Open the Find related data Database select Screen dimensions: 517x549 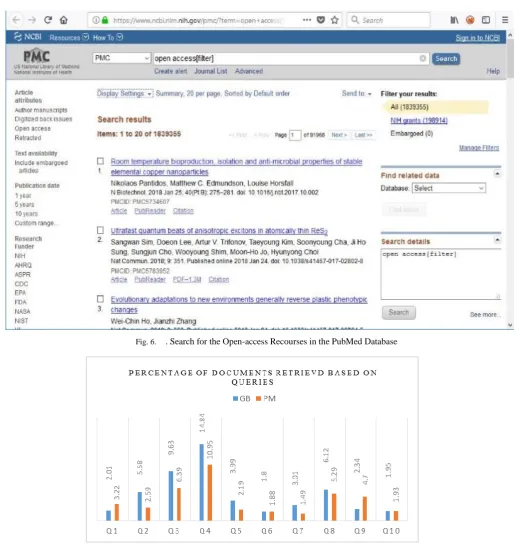[450, 188]
